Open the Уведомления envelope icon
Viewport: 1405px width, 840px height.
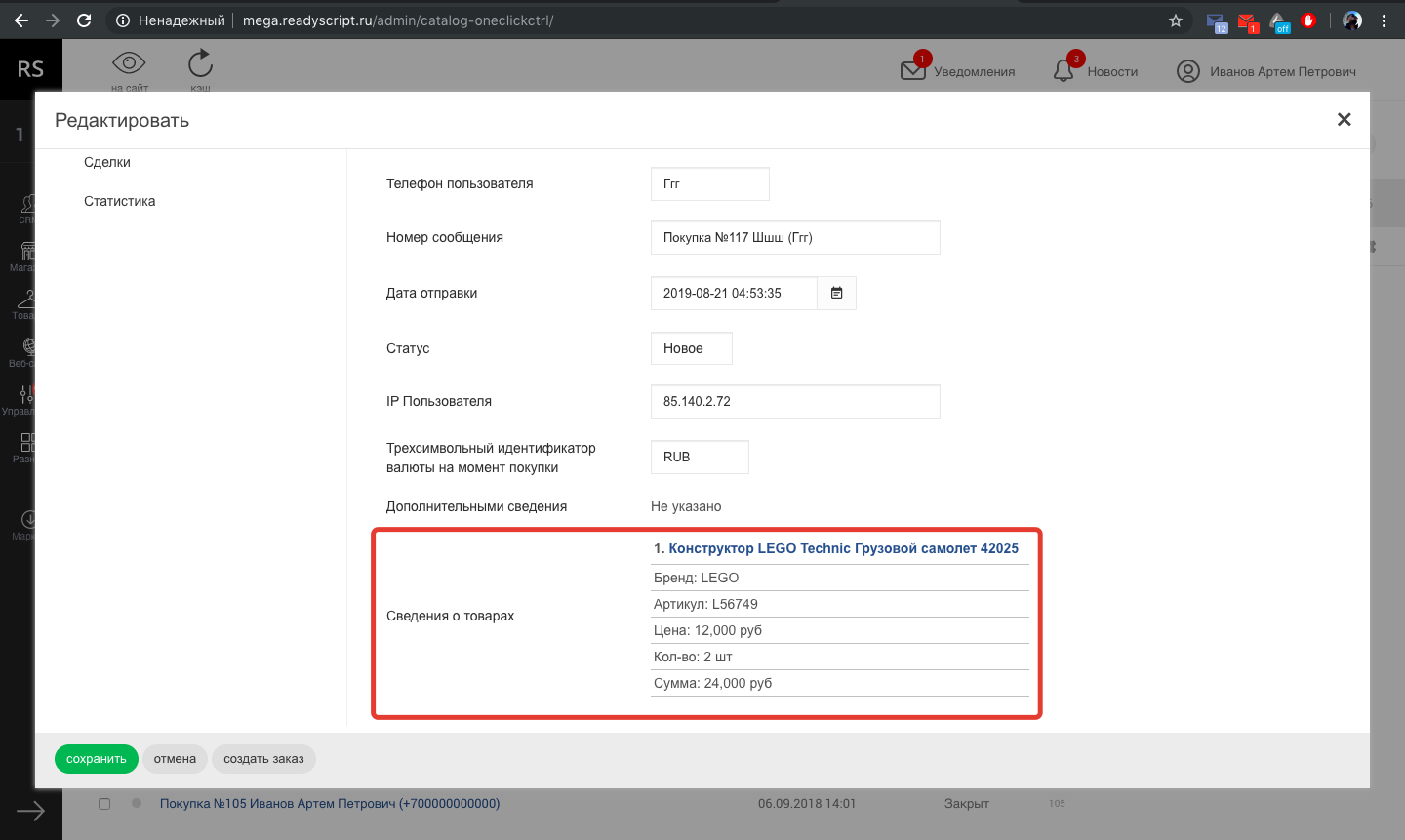click(x=913, y=70)
